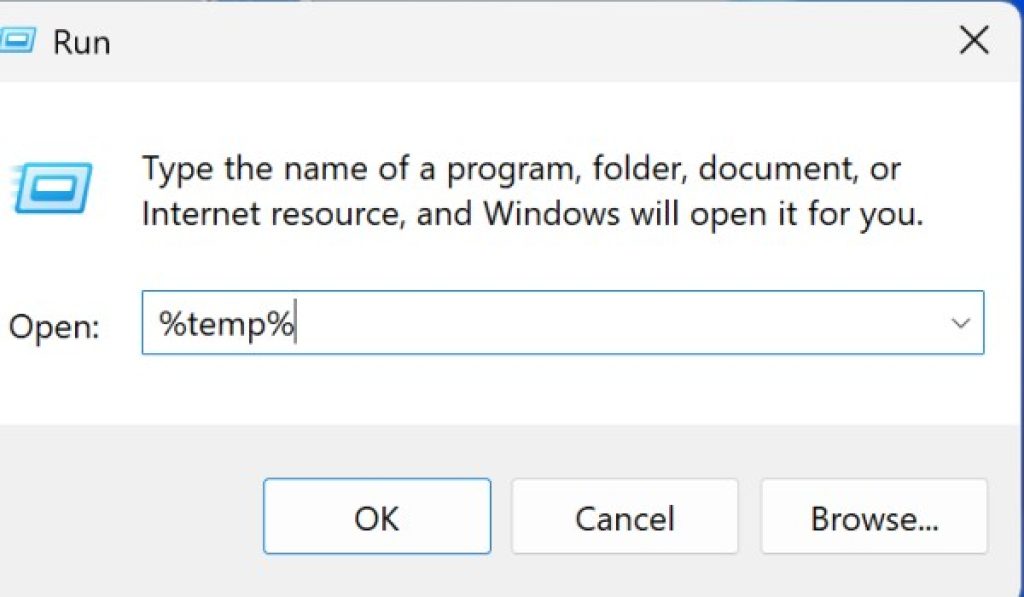Click the word "document" in the description
This screenshot has width=1024, height=597.
pos(773,168)
